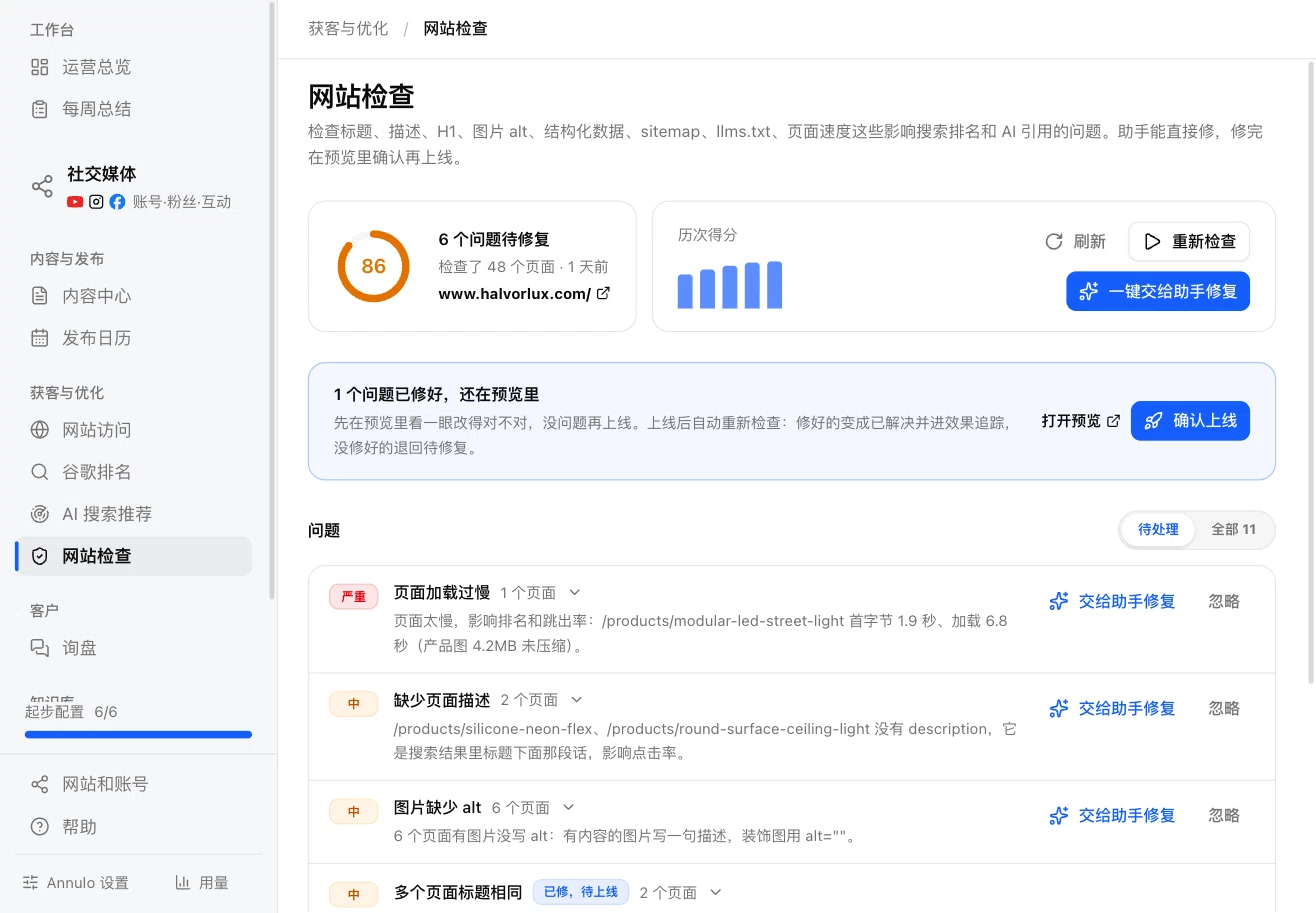Open 每周总结 in the sidebar
The height and width of the screenshot is (913, 1316).
(x=134, y=109)
